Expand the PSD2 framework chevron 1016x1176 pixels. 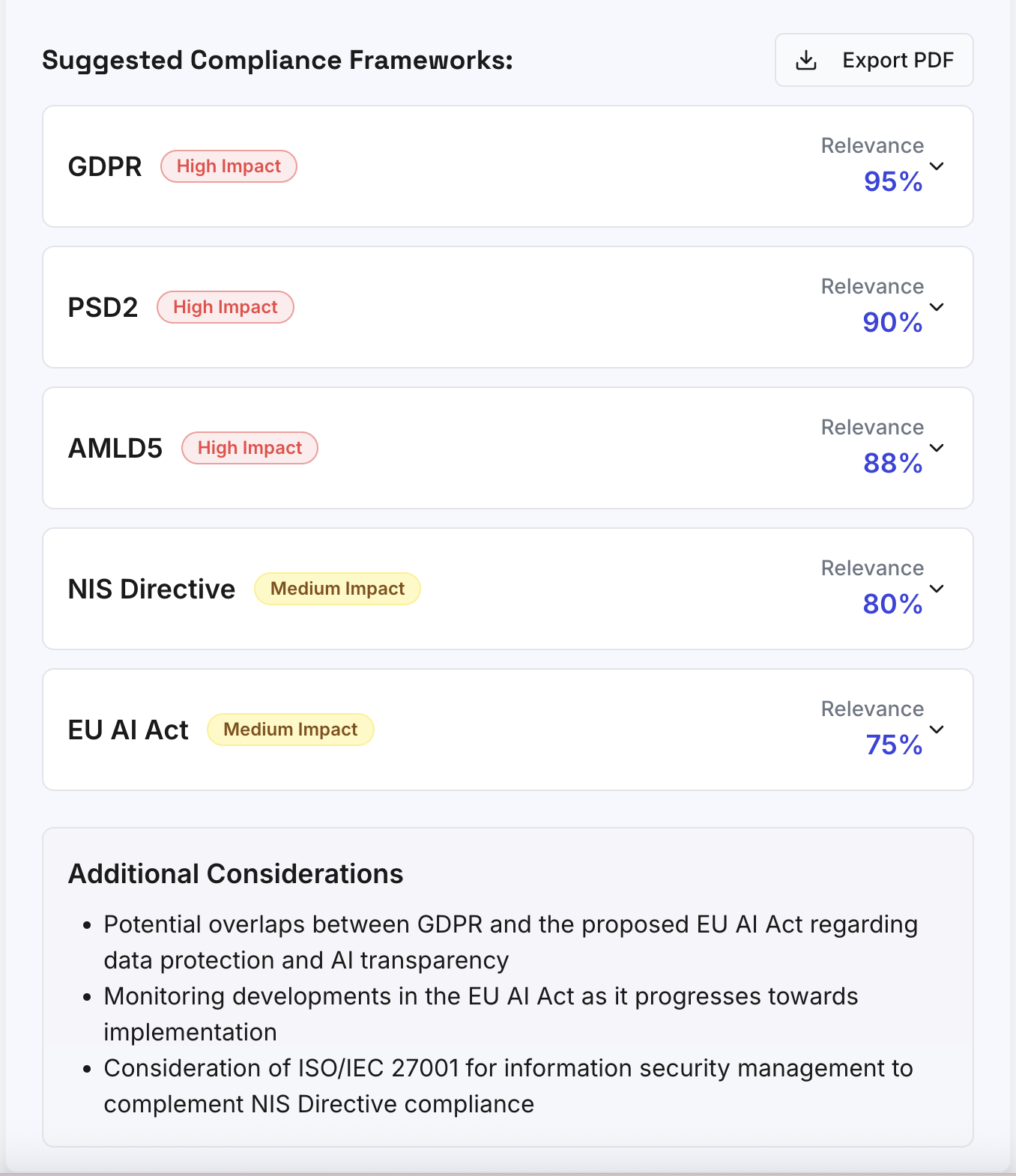937,307
